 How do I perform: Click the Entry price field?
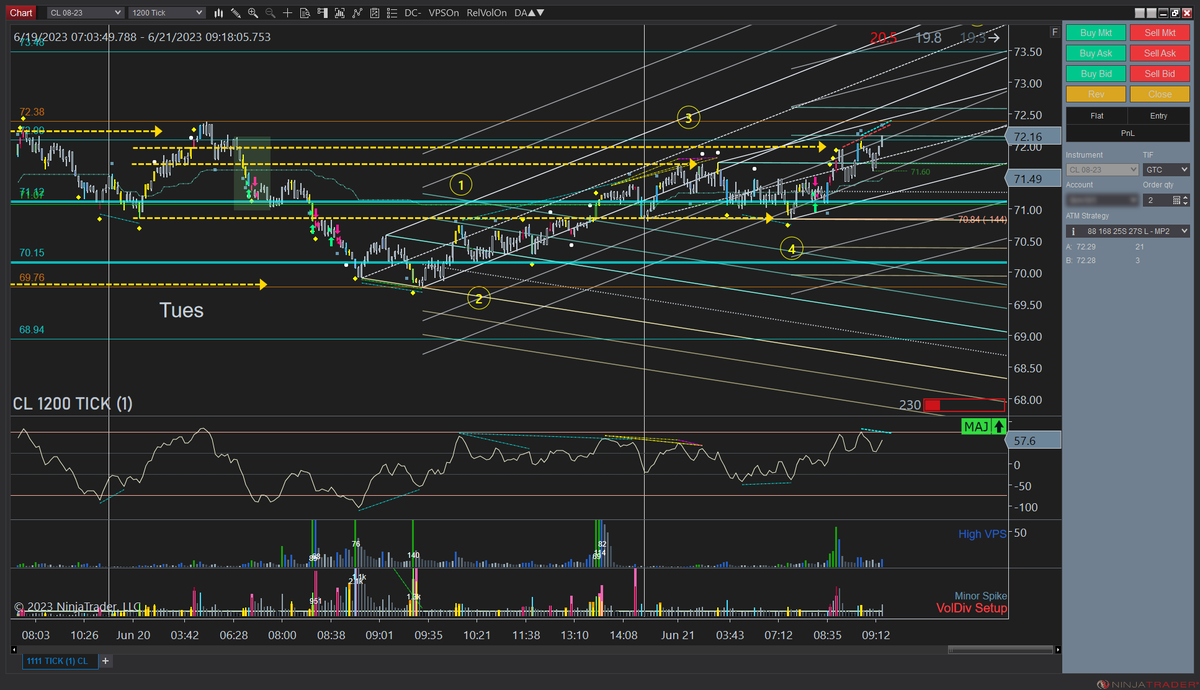pos(1159,116)
